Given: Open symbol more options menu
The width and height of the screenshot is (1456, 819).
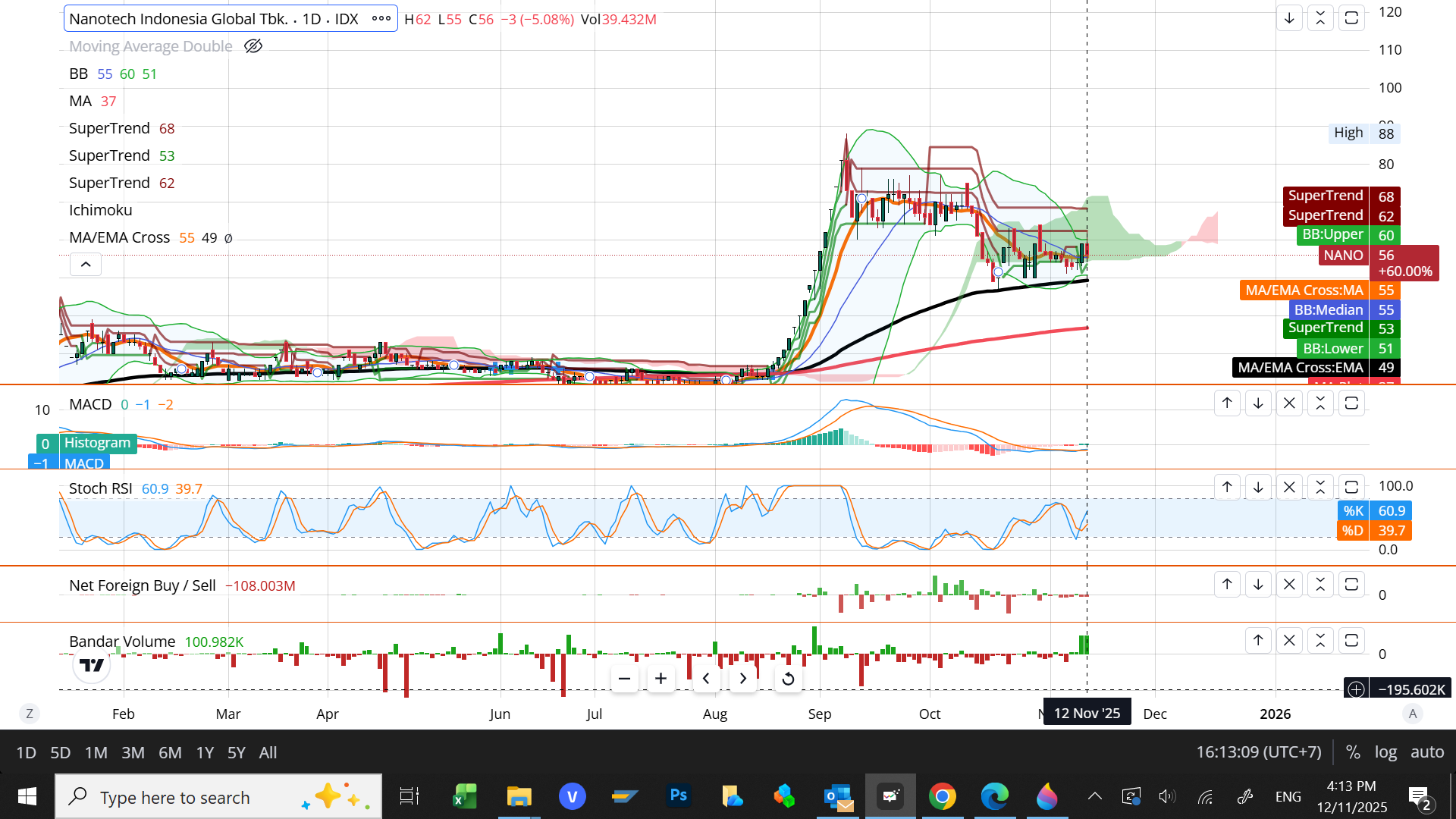Looking at the screenshot, I should coord(381,19).
